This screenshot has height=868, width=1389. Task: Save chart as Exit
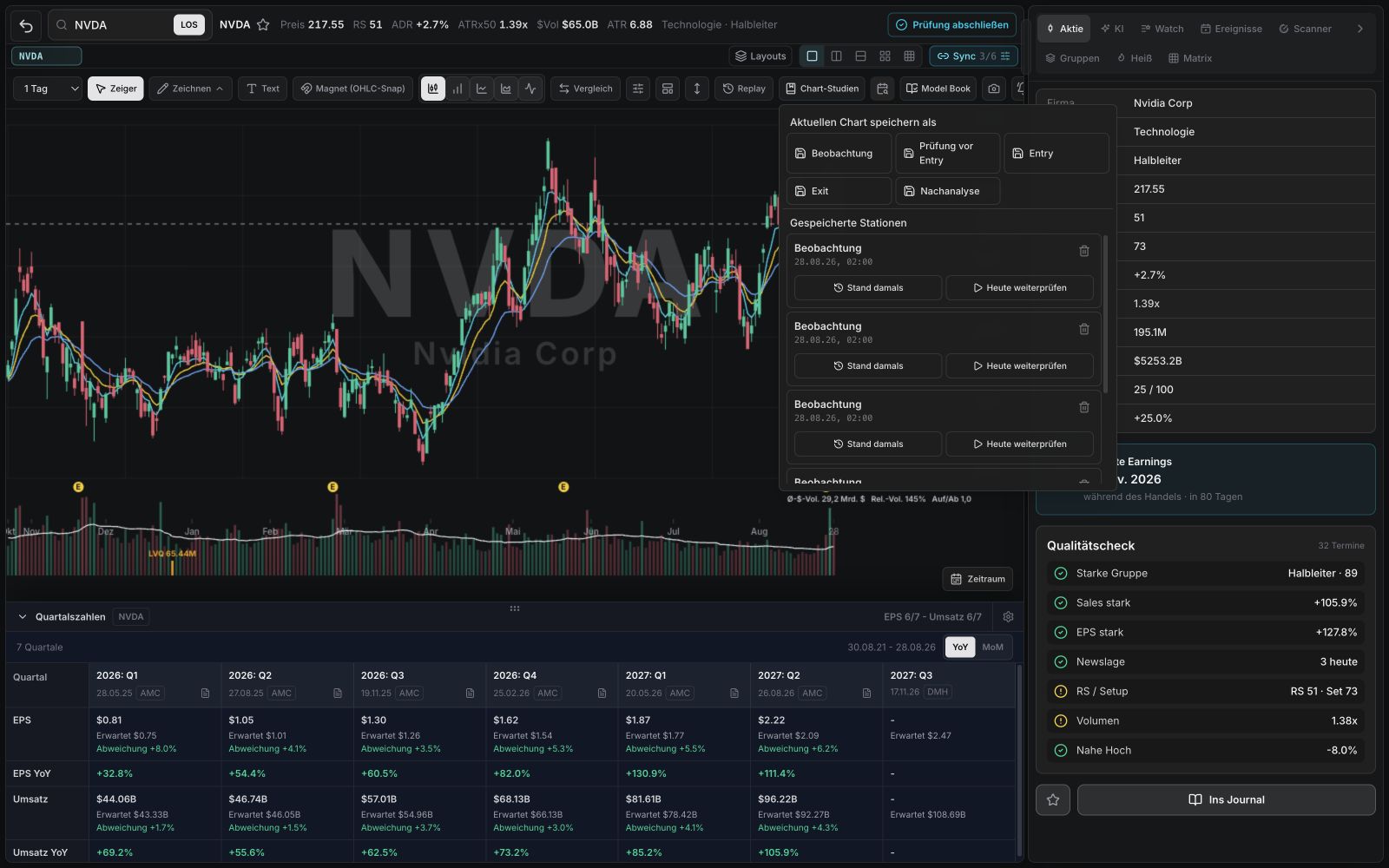point(839,191)
